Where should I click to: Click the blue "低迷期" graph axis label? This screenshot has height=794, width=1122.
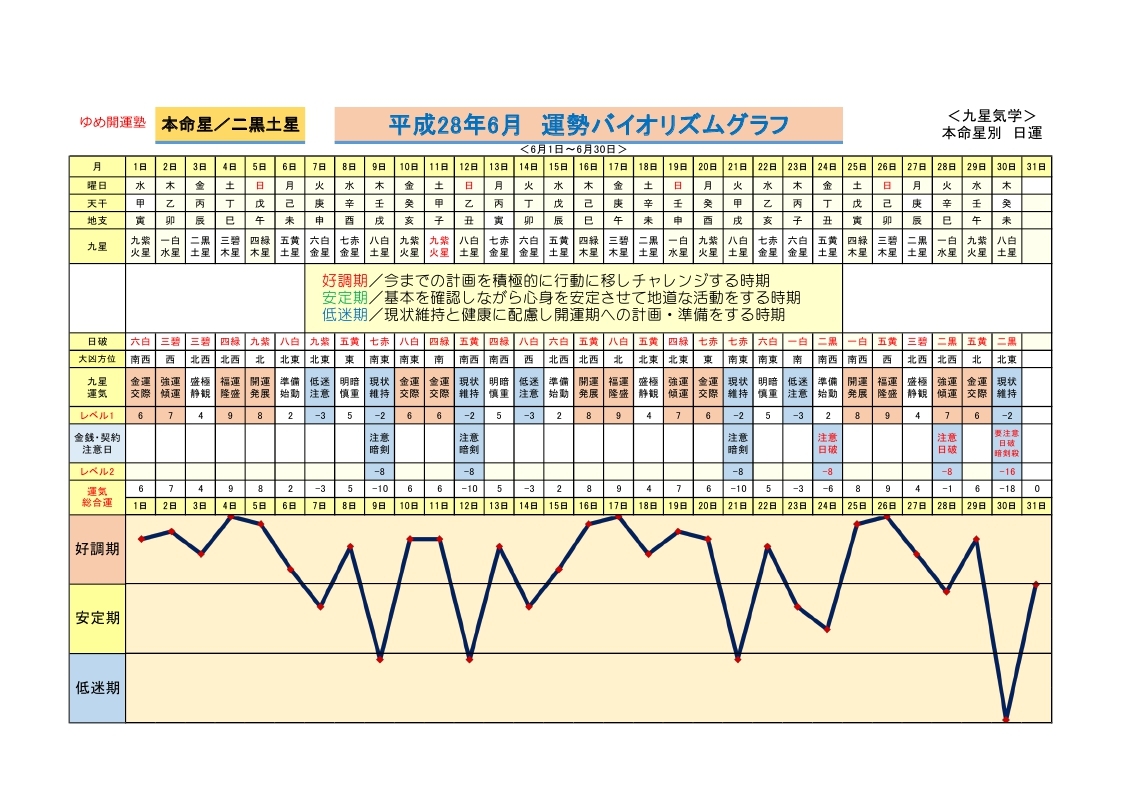pyautogui.click(x=97, y=687)
